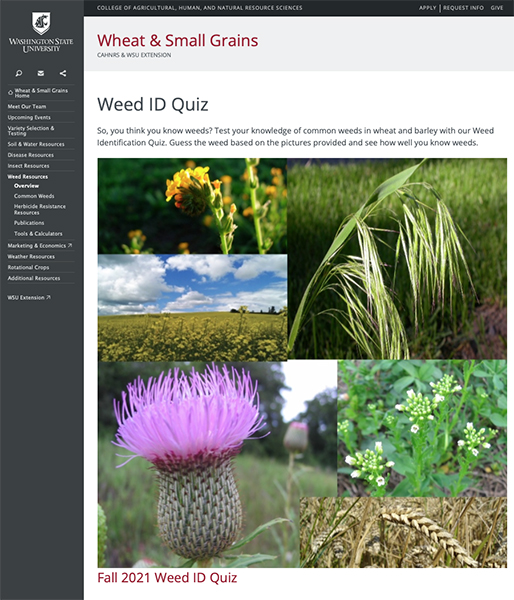Click Request Info in top bar
This screenshot has width=514, height=600.
point(463,8)
